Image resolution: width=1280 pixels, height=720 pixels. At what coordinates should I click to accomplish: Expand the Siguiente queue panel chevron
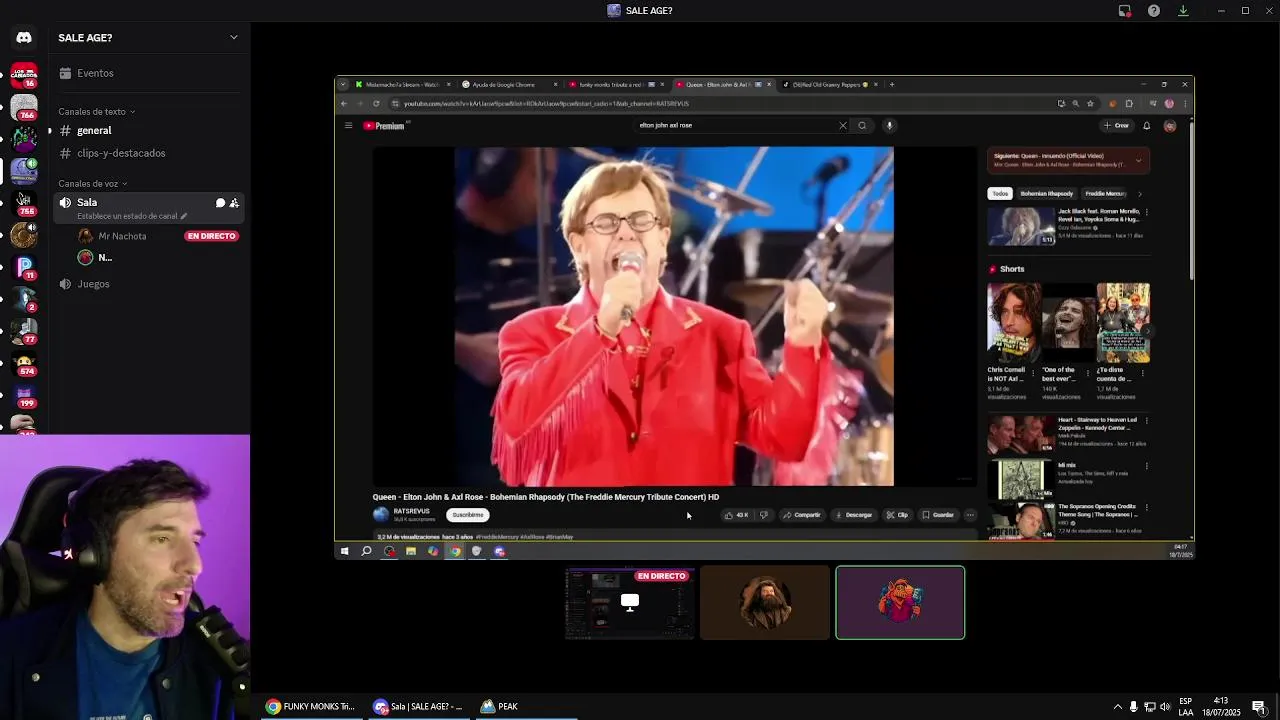(x=1138, y=160)
